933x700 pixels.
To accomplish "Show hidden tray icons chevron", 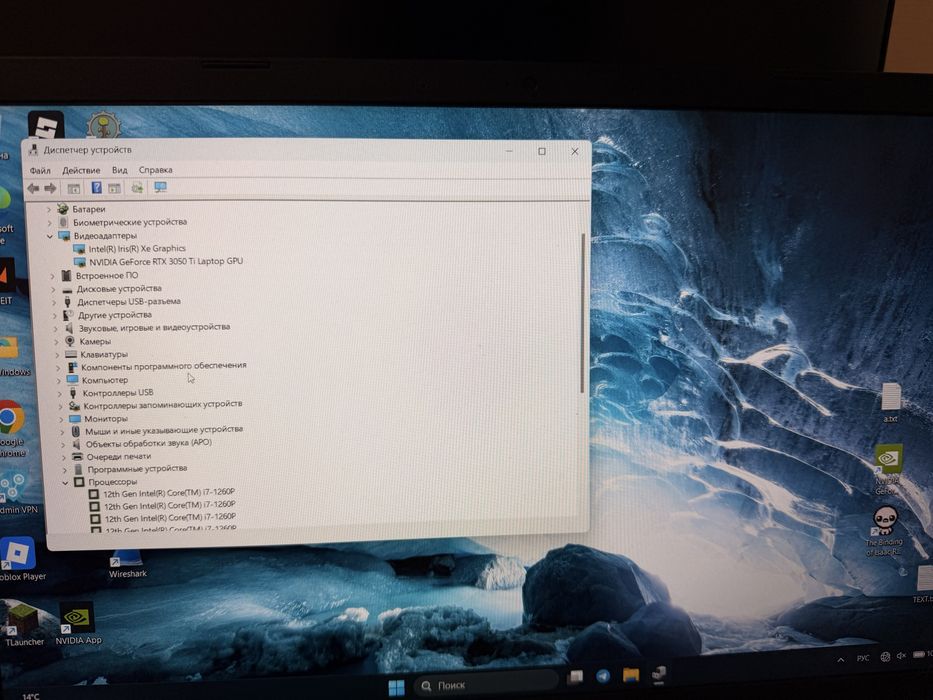I will (841, 660).
